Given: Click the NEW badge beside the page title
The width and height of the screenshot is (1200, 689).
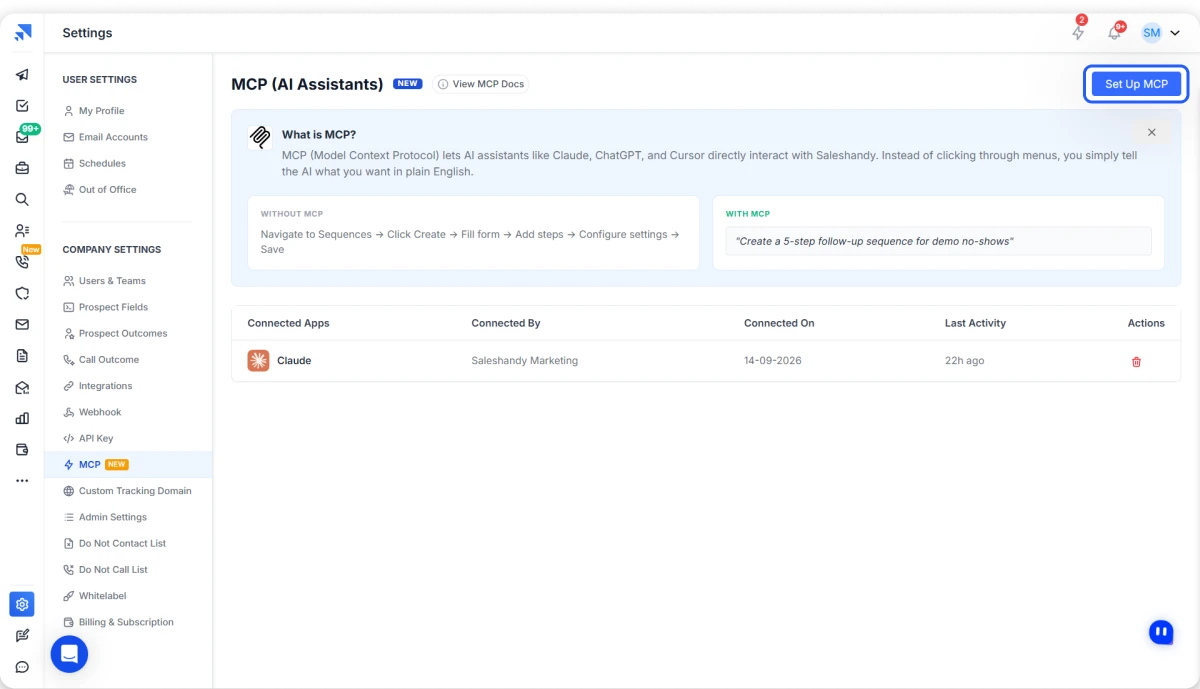Looking at the screenshot, I should [x=407, y=84].
